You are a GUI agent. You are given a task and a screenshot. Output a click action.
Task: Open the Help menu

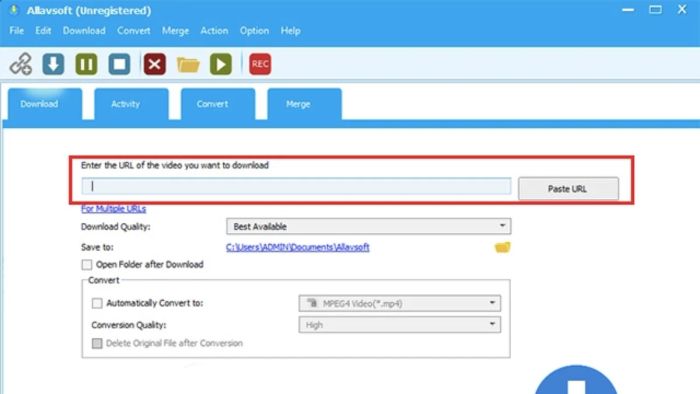(291, 31)
